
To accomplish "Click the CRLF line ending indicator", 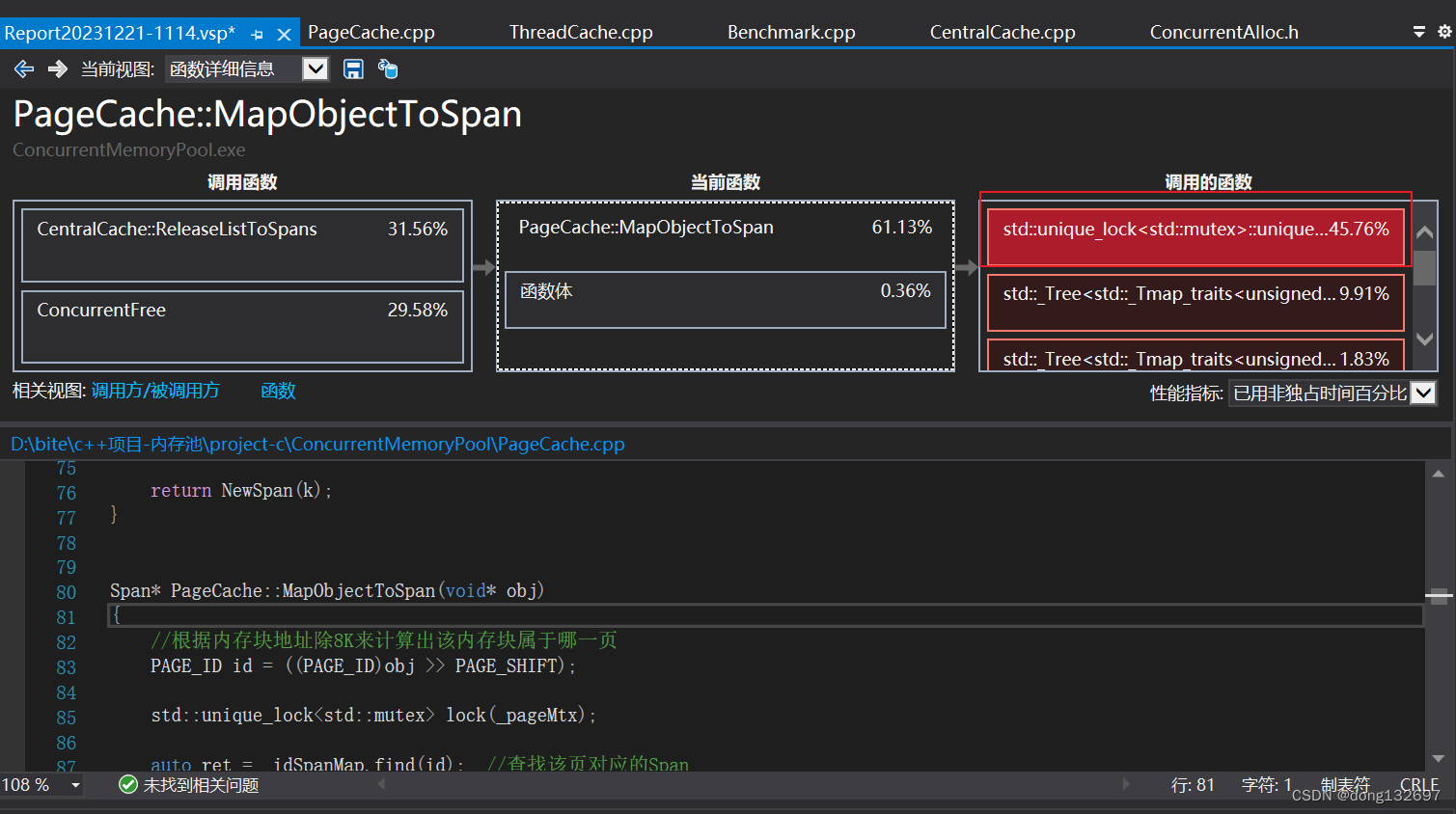I will [x=1419, y=785].
